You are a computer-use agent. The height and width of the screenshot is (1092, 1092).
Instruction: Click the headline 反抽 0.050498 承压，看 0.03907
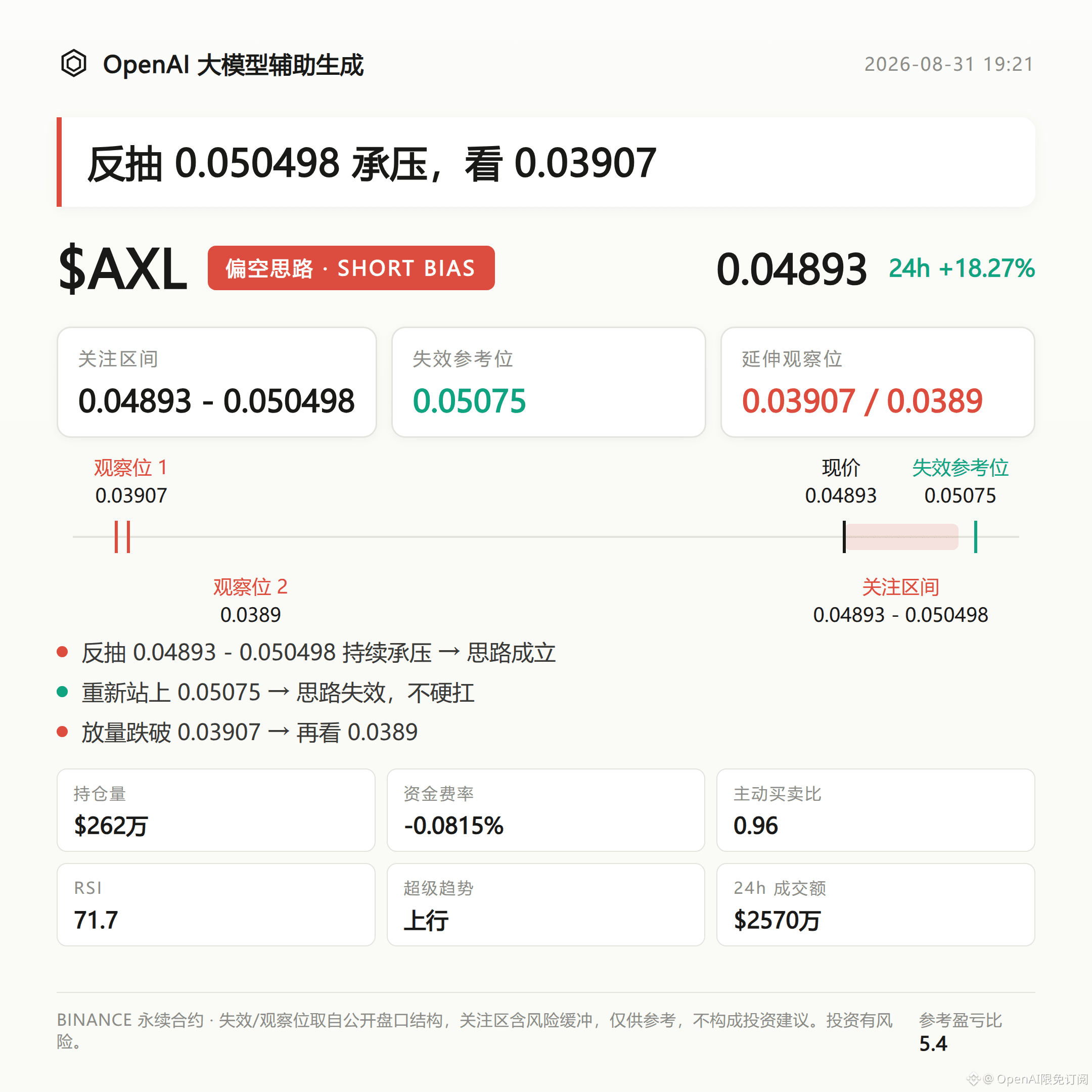tap(372, 163)
